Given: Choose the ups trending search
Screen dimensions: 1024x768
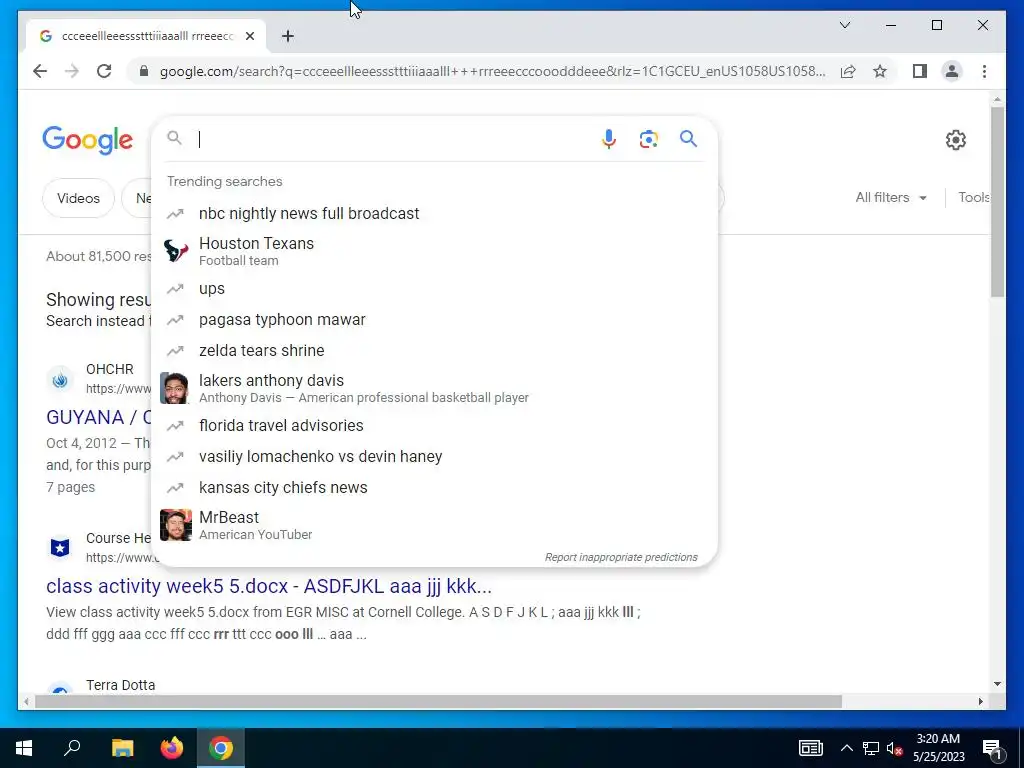Looking at the screenshot, I should (434, 289).
